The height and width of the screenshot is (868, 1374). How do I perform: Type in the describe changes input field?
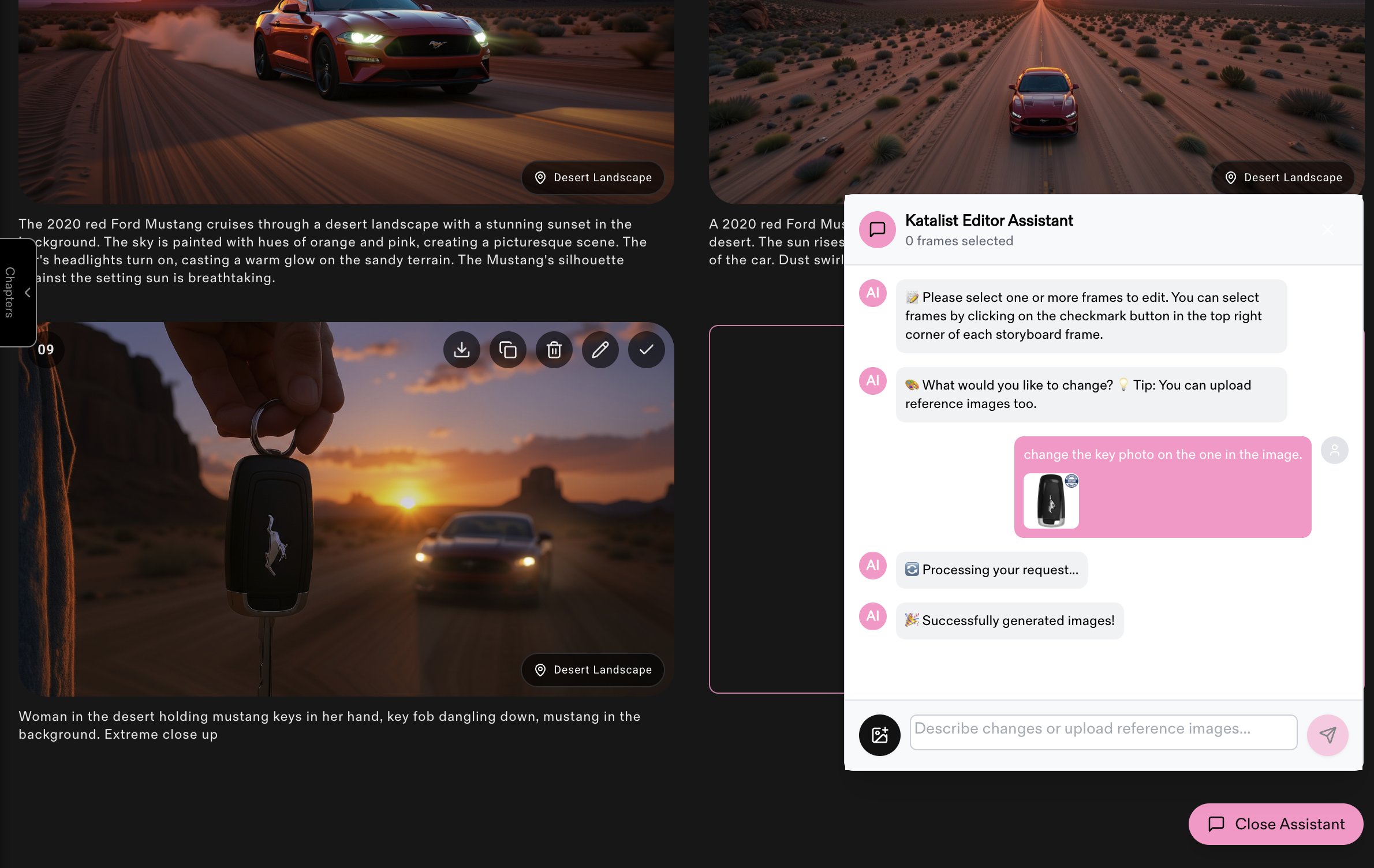(1103, 732)
